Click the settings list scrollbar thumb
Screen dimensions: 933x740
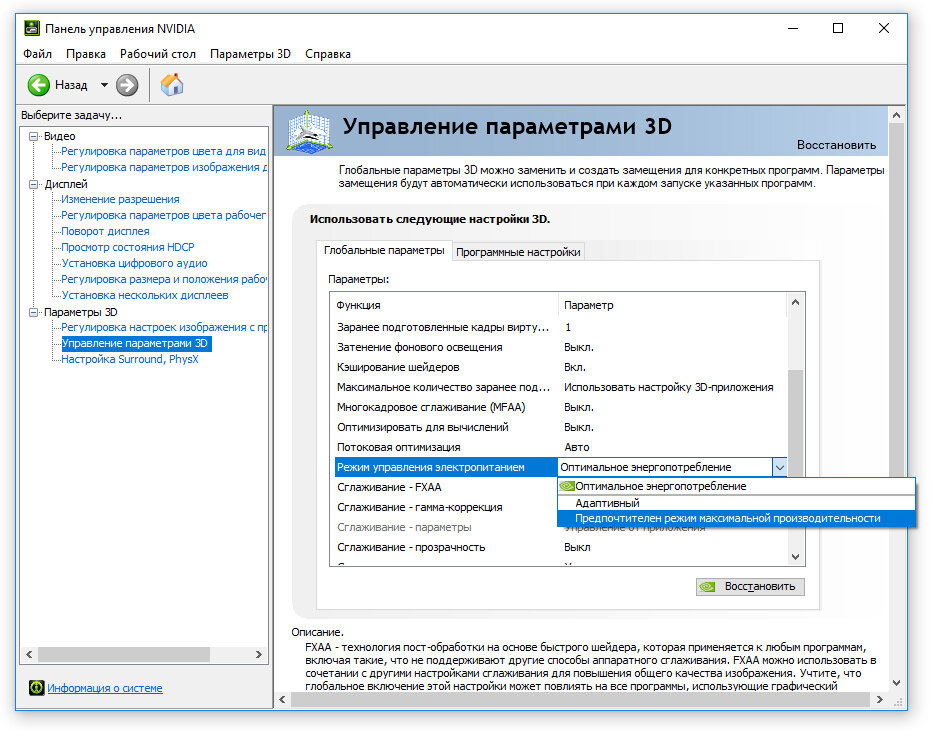pos(796,422)
